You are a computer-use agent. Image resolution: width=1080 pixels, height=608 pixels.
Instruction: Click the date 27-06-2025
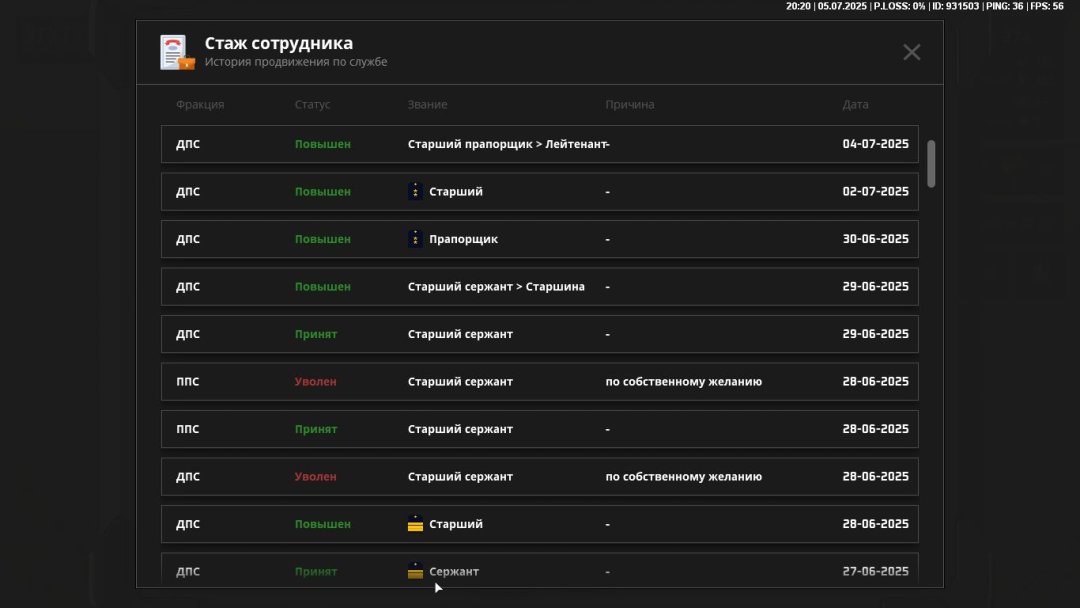(875, 572)
